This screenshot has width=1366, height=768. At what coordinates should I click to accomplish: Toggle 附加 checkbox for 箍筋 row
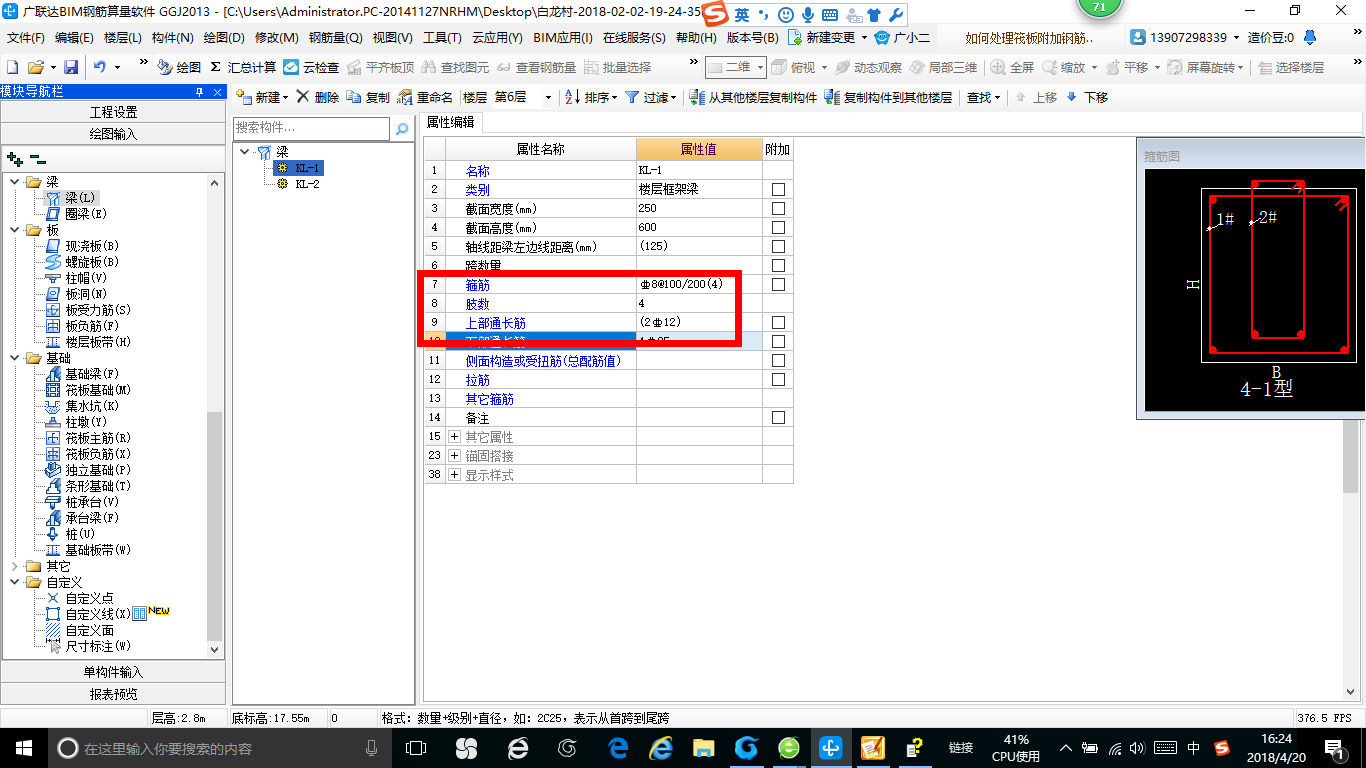tap(778, 285)
